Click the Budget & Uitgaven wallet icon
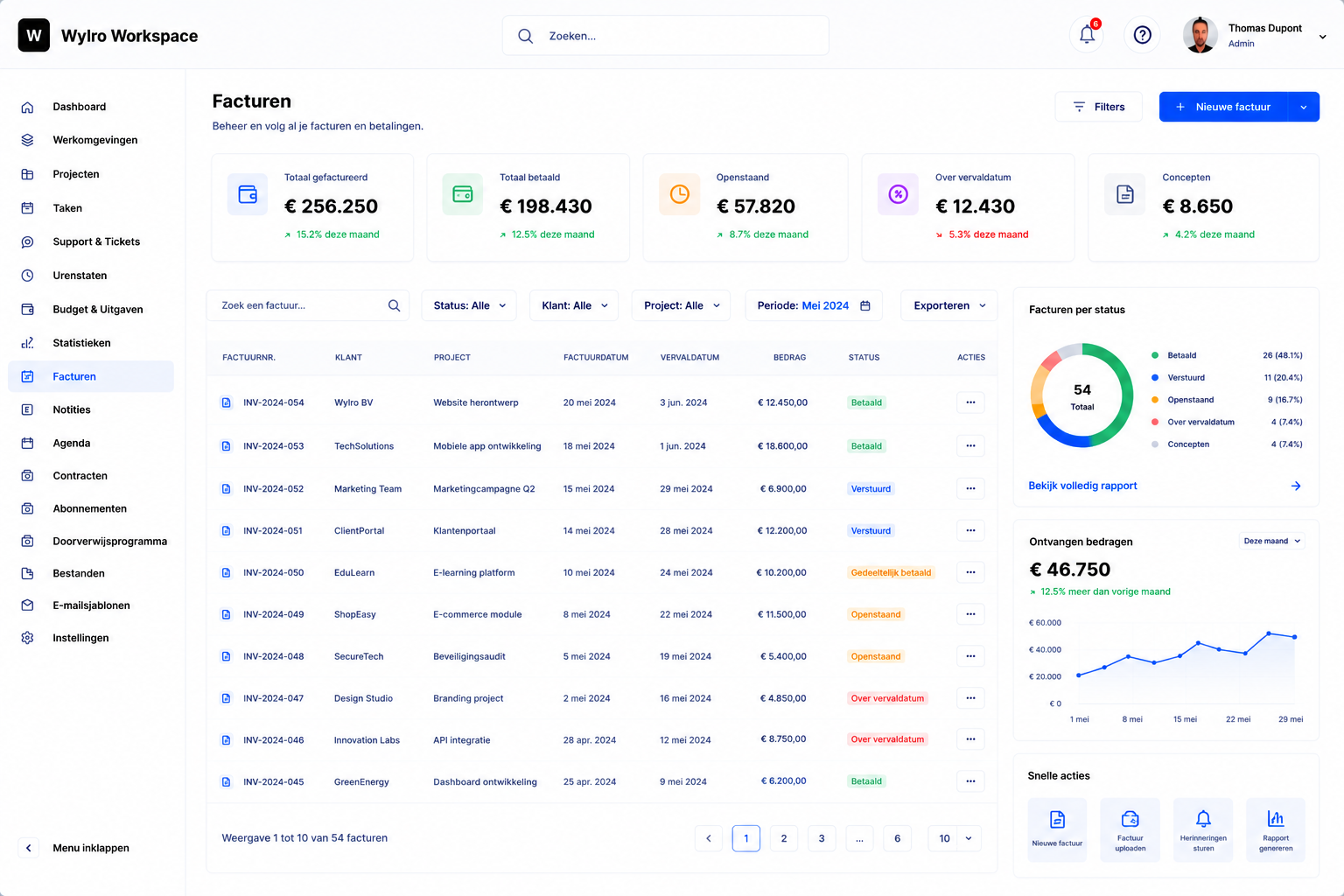 pos(27,310)
